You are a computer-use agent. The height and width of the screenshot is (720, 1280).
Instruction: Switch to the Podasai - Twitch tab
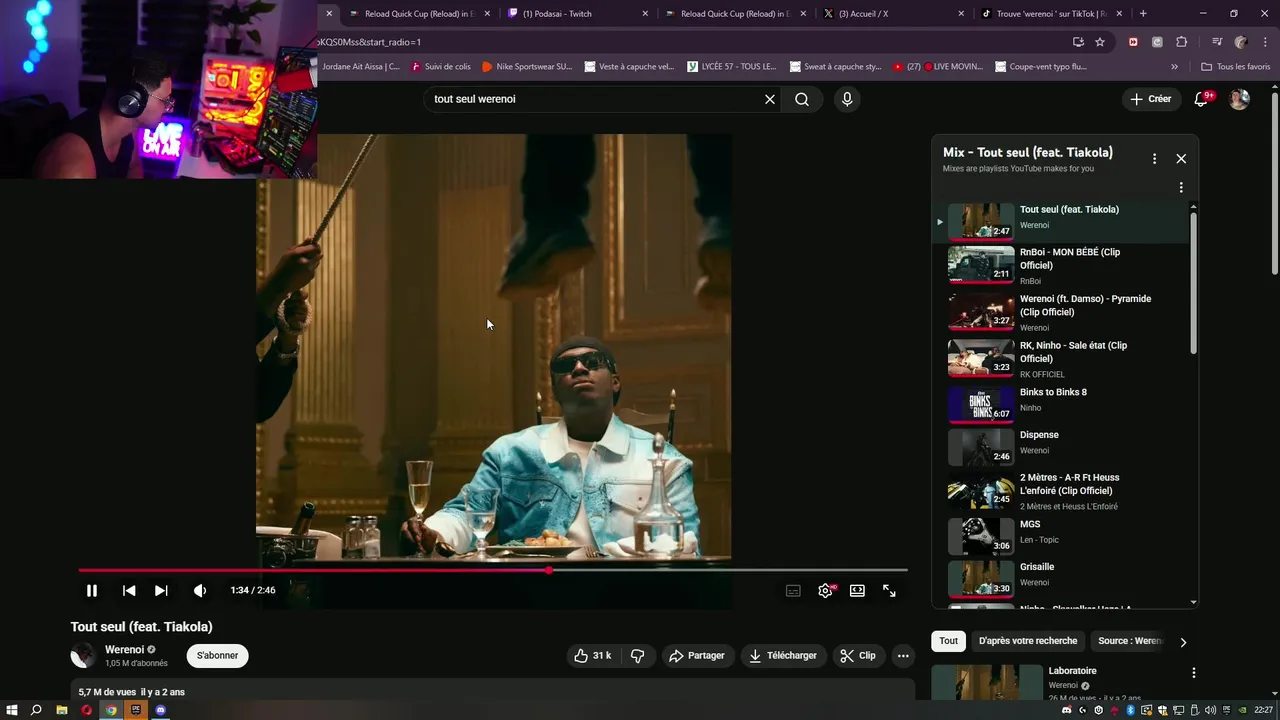point(575,14)
